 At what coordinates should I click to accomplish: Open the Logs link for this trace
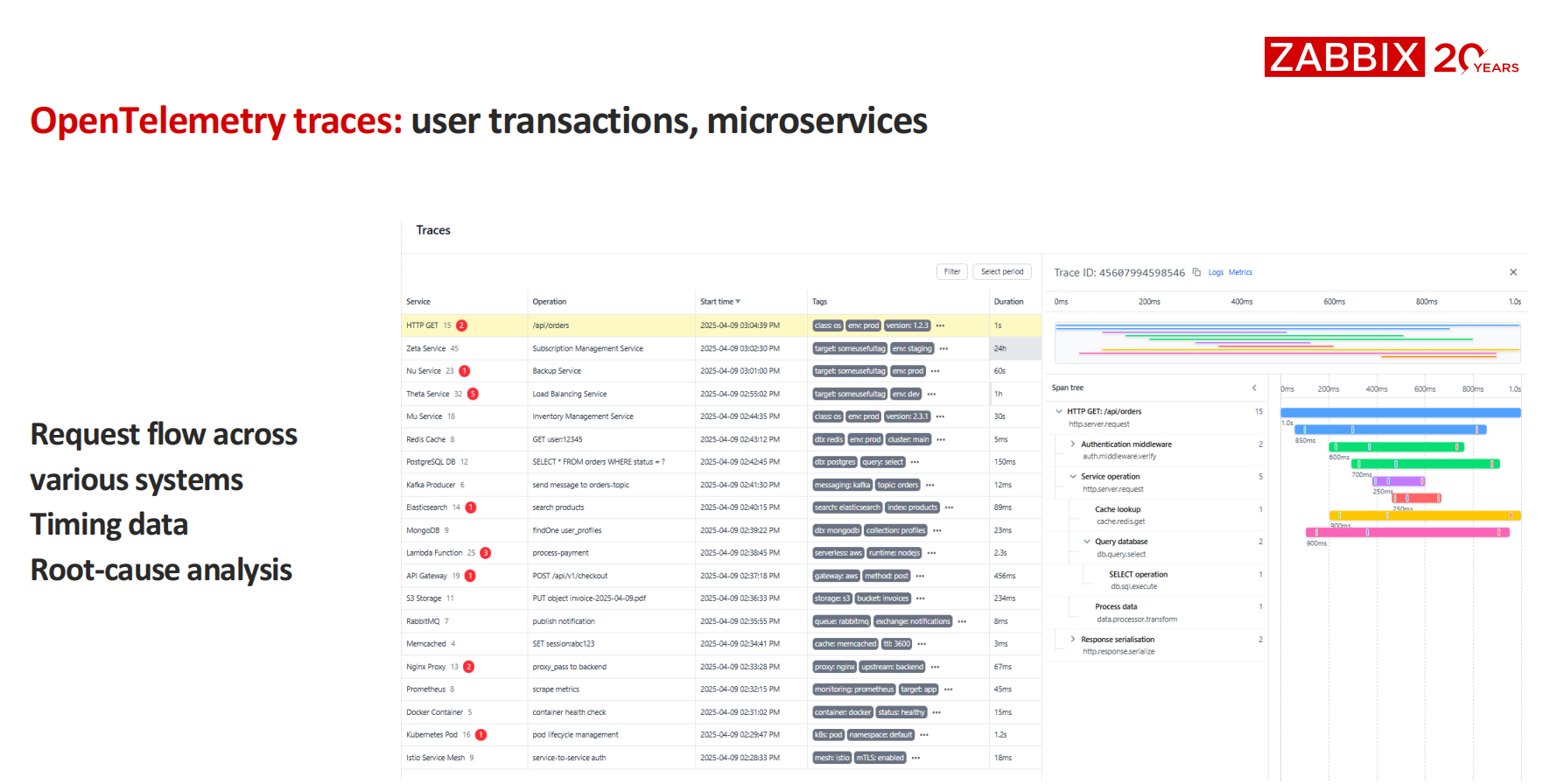[1216, 272]
